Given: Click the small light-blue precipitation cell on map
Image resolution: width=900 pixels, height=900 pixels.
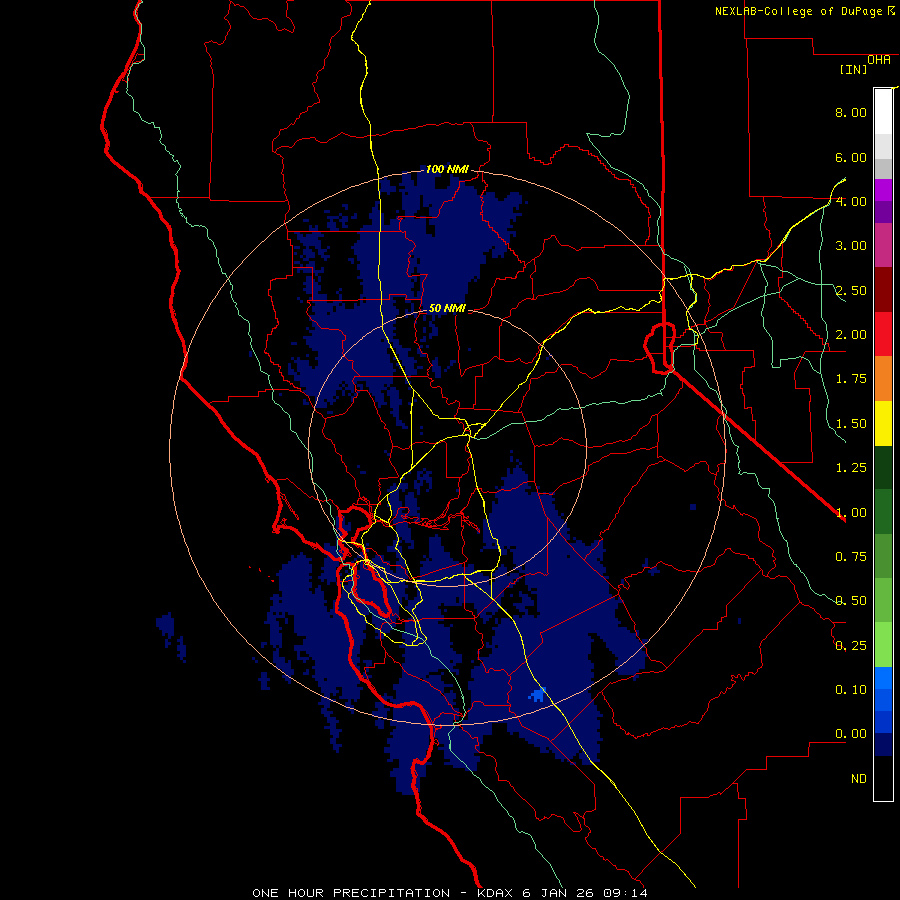Looking at the screenshot, I should [537, 695].
